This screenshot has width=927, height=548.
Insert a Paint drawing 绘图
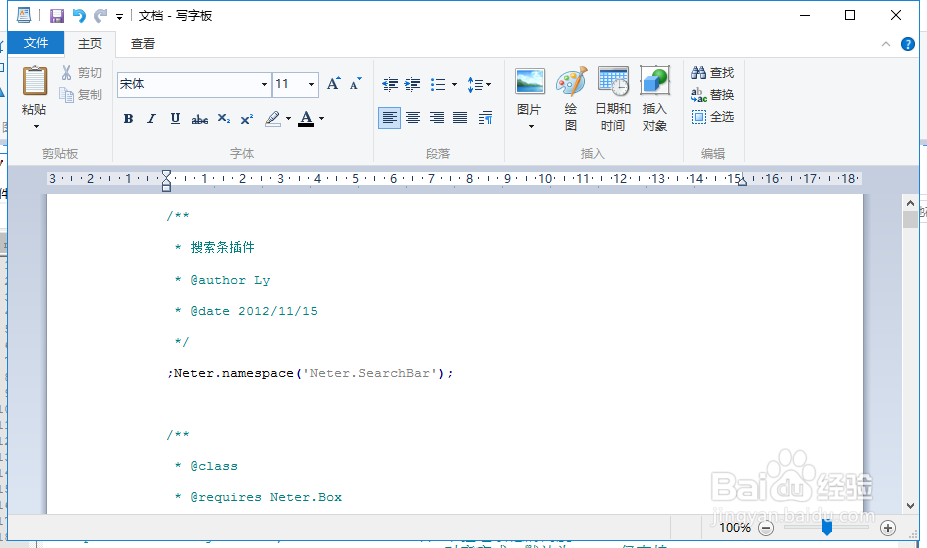pos(571,98)
